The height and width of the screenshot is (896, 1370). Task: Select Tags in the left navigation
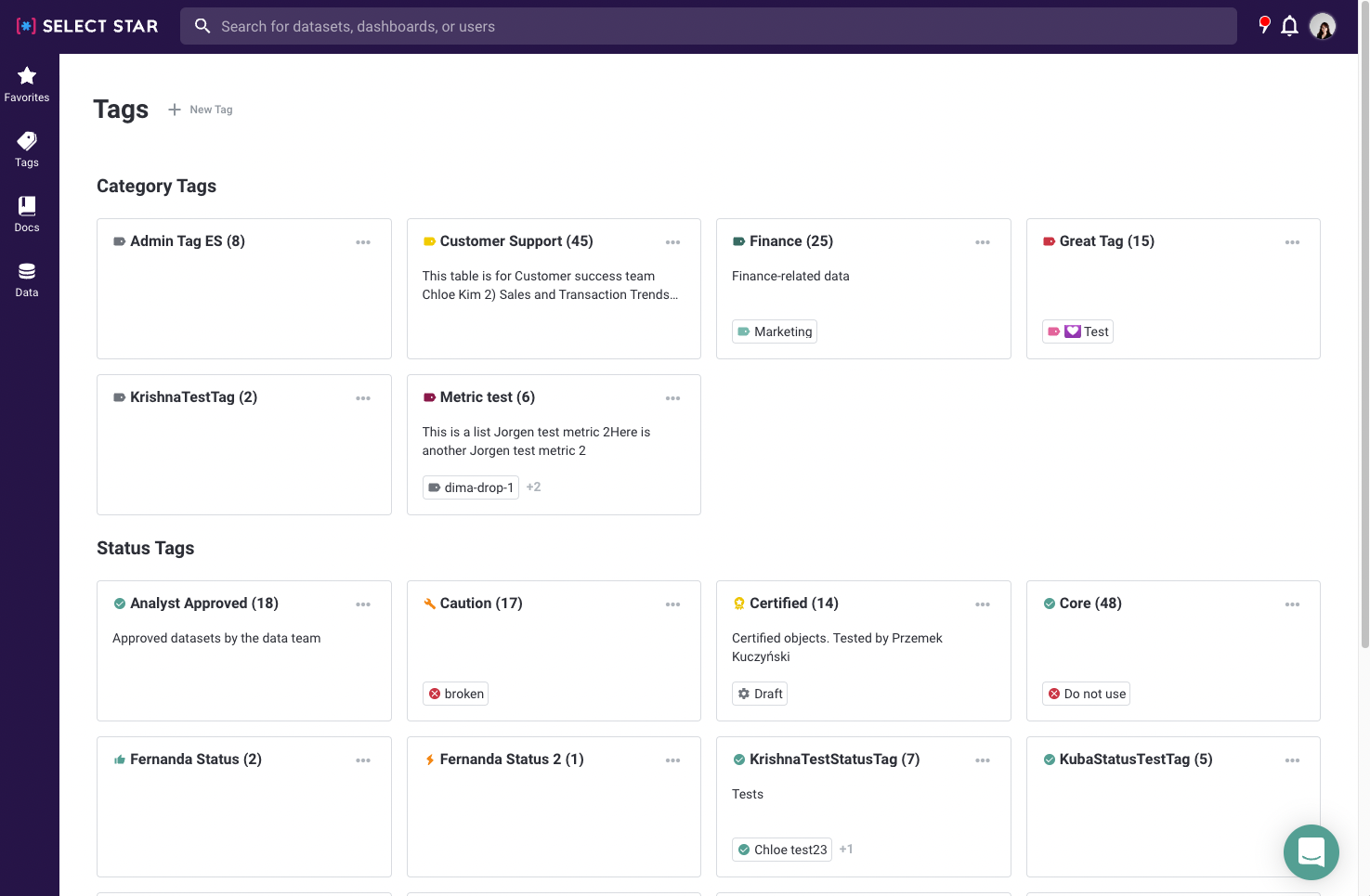(x=27, y=149)
